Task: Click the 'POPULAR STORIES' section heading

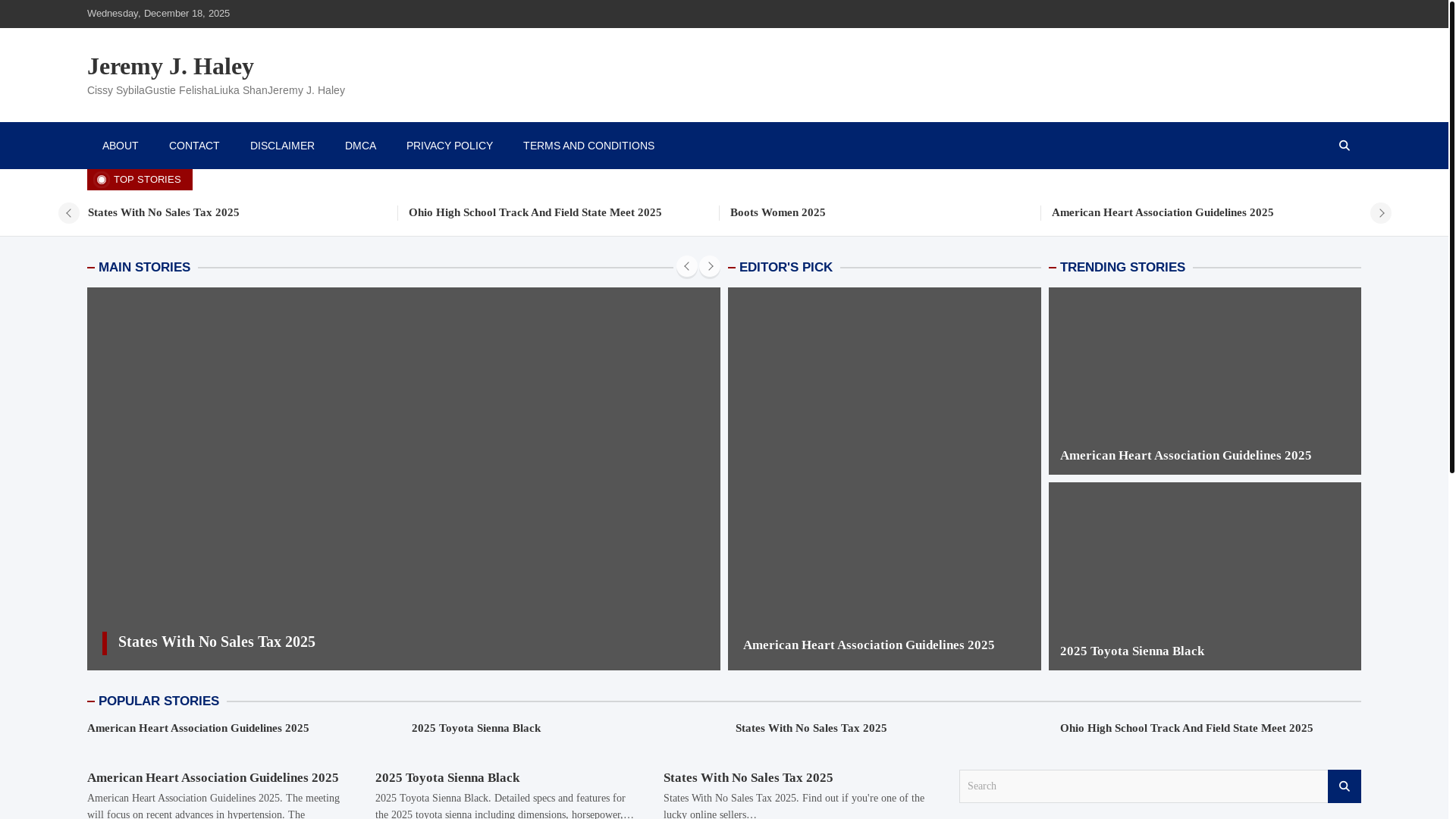Action: (158, 701)
